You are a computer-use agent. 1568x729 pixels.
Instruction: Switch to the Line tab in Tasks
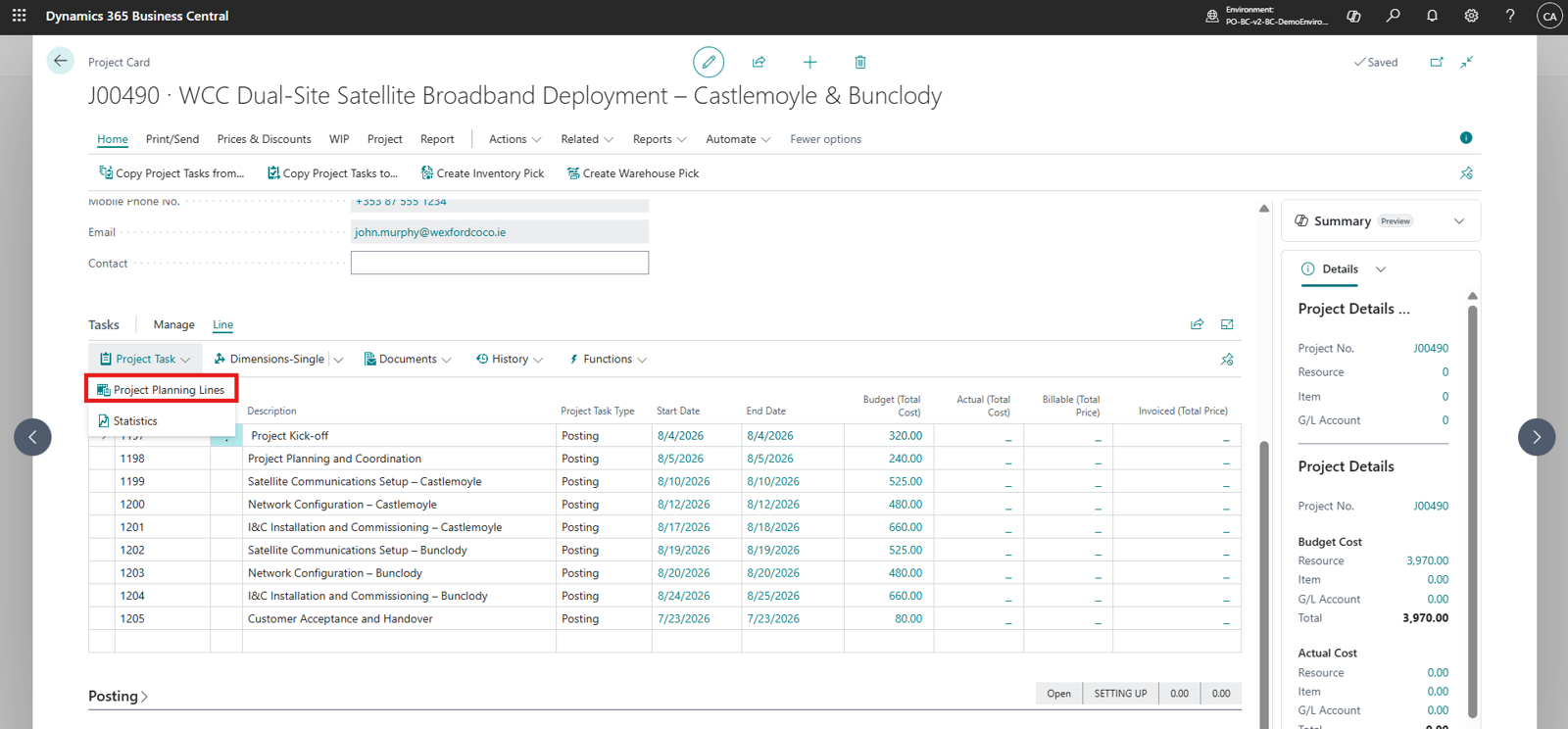pyautogui.click(x=223, y=324)
